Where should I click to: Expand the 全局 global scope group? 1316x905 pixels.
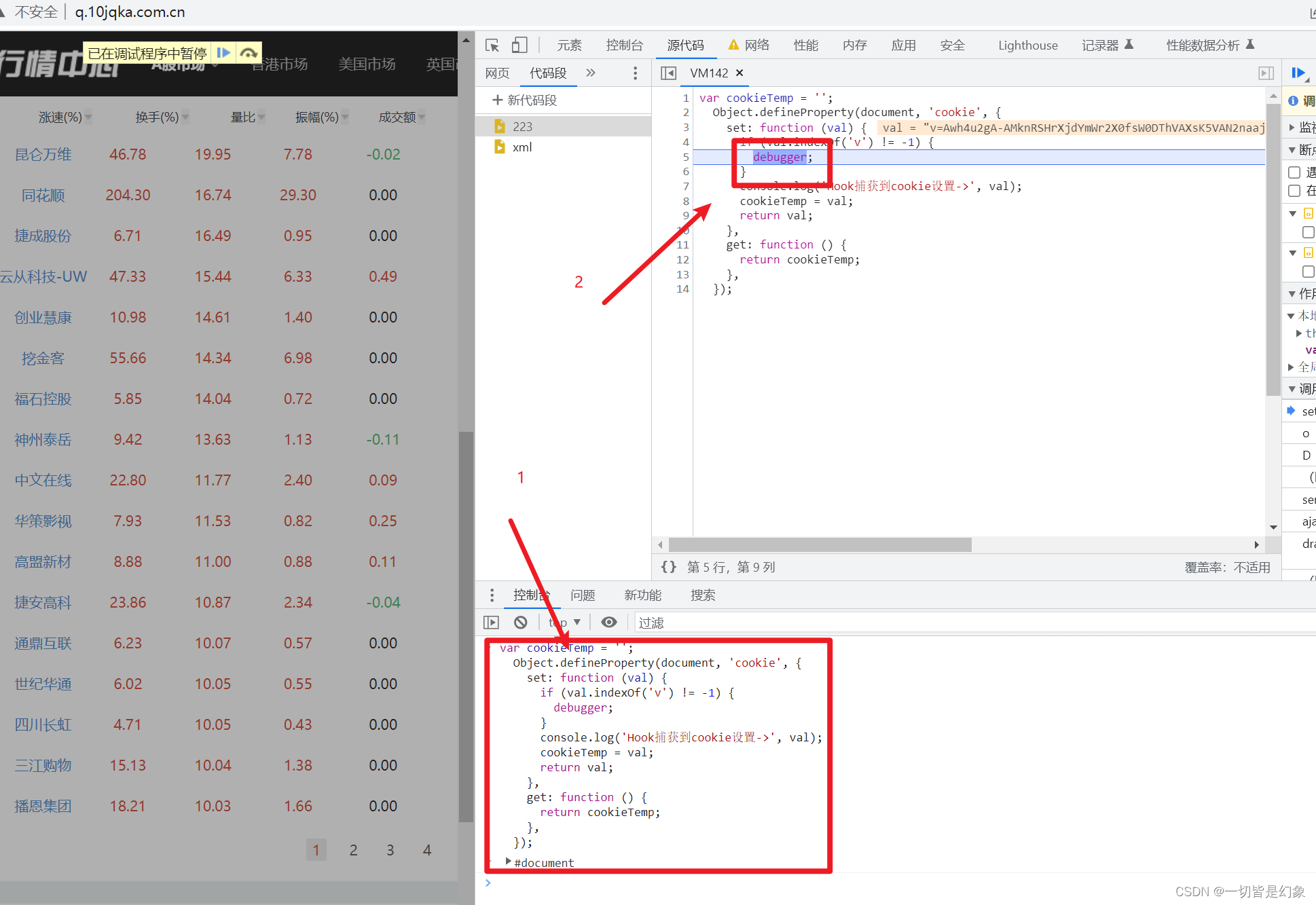click(x=1291, y=367)
